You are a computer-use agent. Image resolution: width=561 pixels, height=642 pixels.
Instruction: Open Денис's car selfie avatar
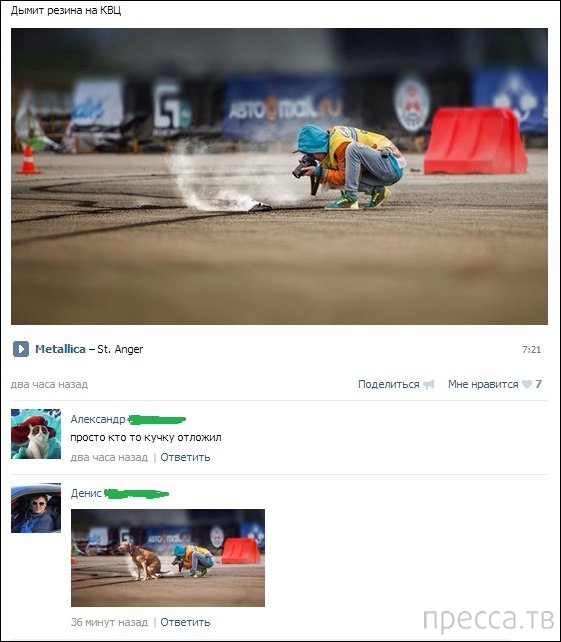coord(36,508)
